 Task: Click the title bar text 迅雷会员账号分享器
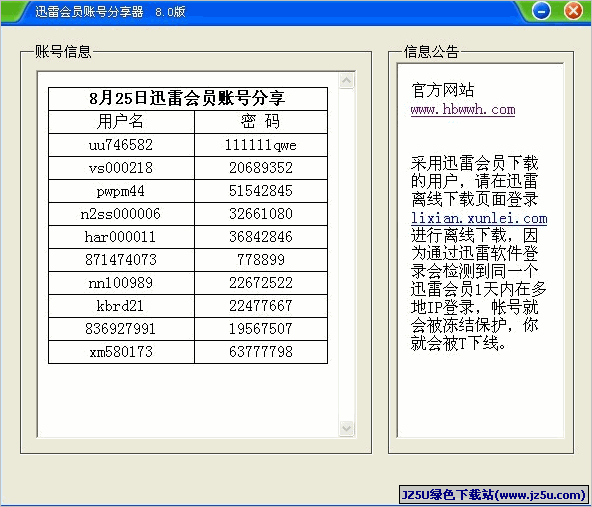click(89, 12)
